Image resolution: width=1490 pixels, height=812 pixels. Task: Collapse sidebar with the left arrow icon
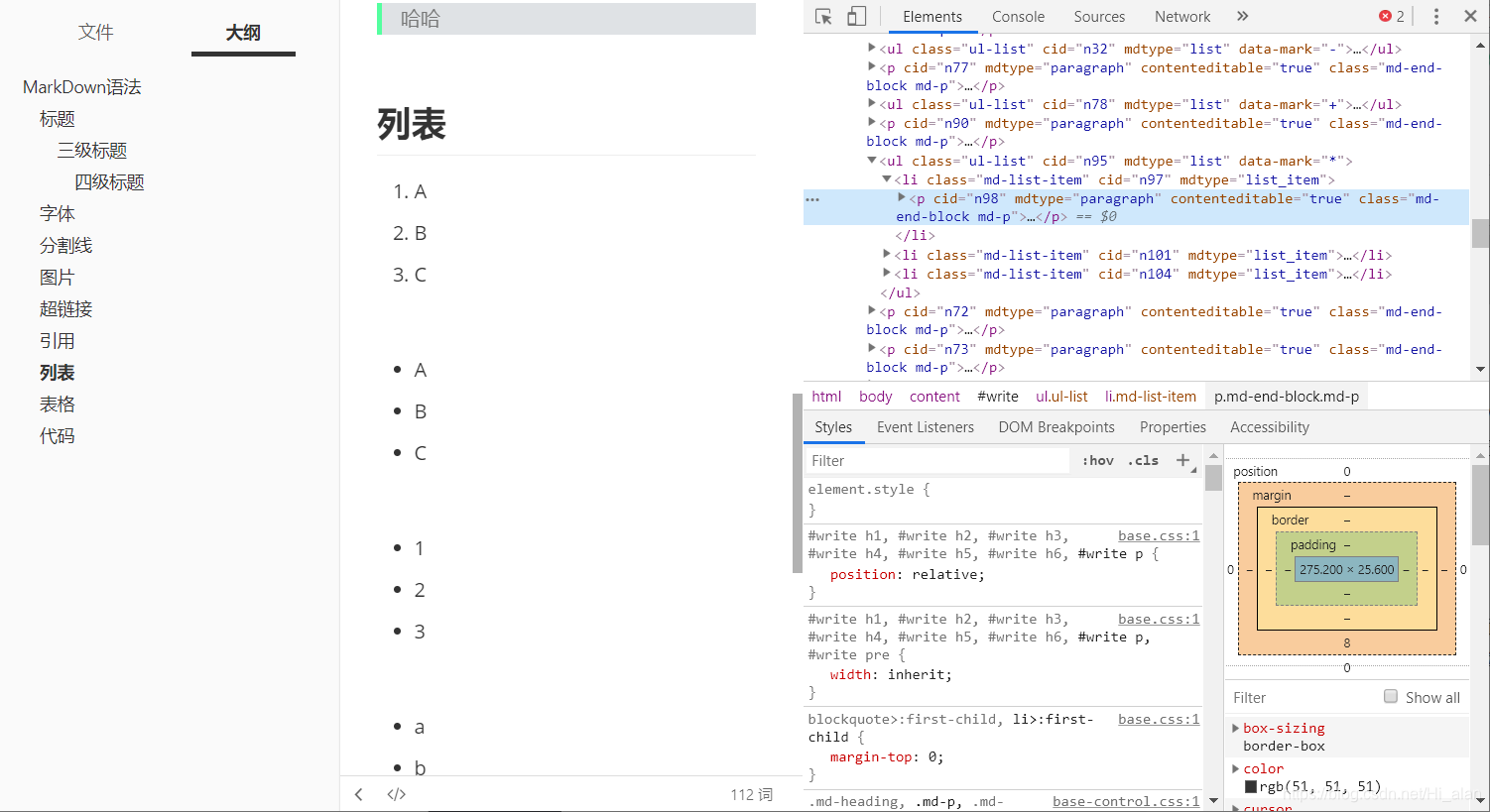(359, 794)
